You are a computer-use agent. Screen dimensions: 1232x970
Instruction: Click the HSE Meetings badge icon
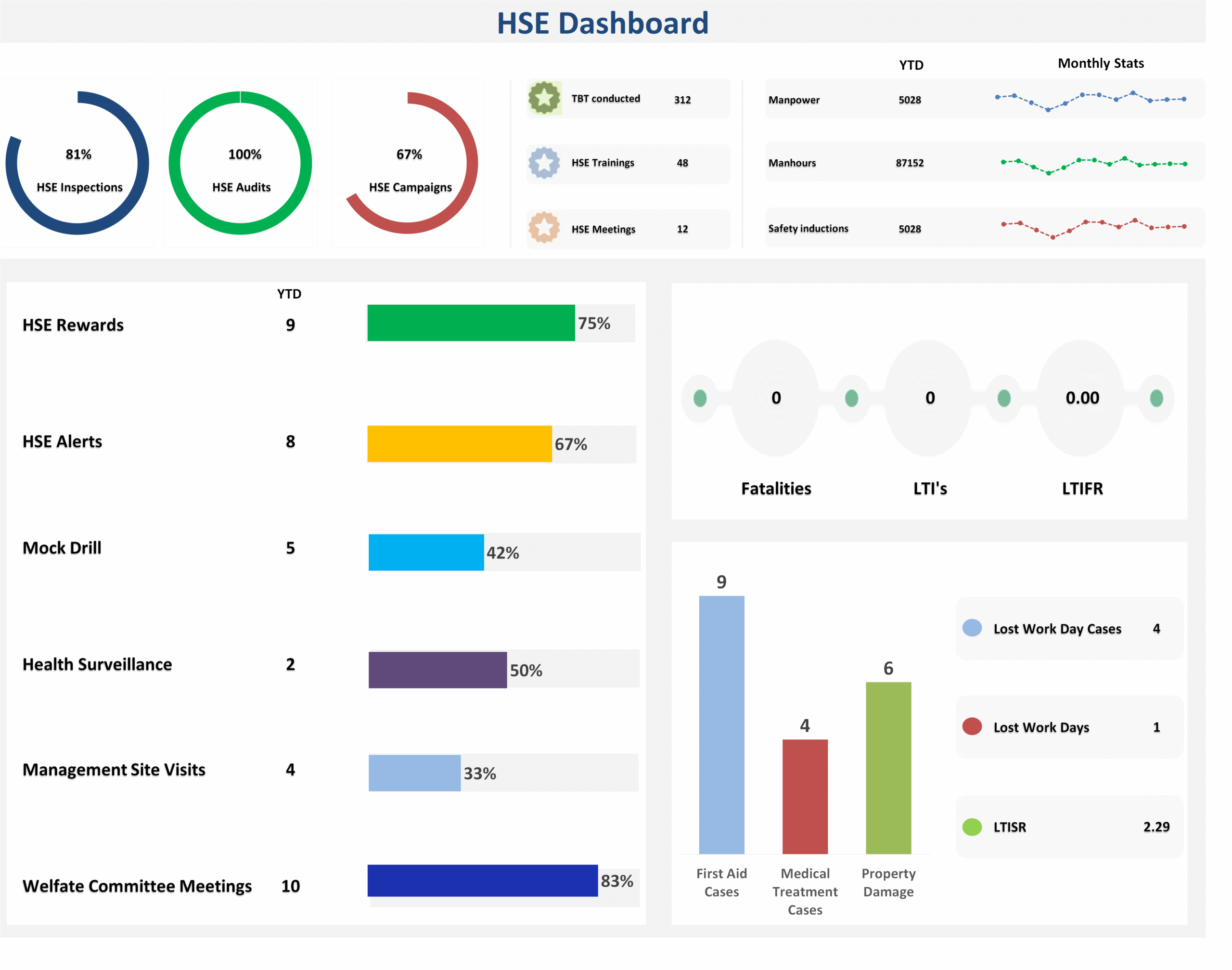coord(544,229)
